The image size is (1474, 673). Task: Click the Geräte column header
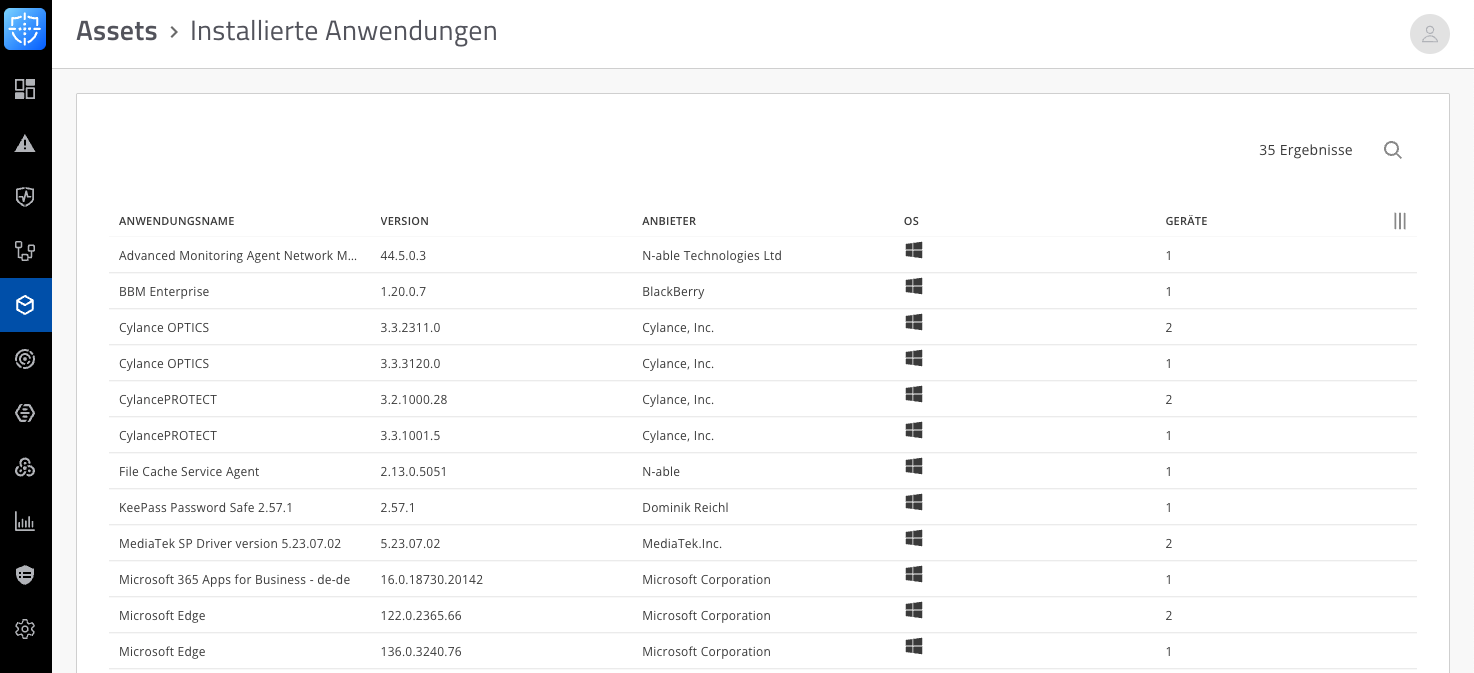pyautogui.click(x=1186, y=221)
